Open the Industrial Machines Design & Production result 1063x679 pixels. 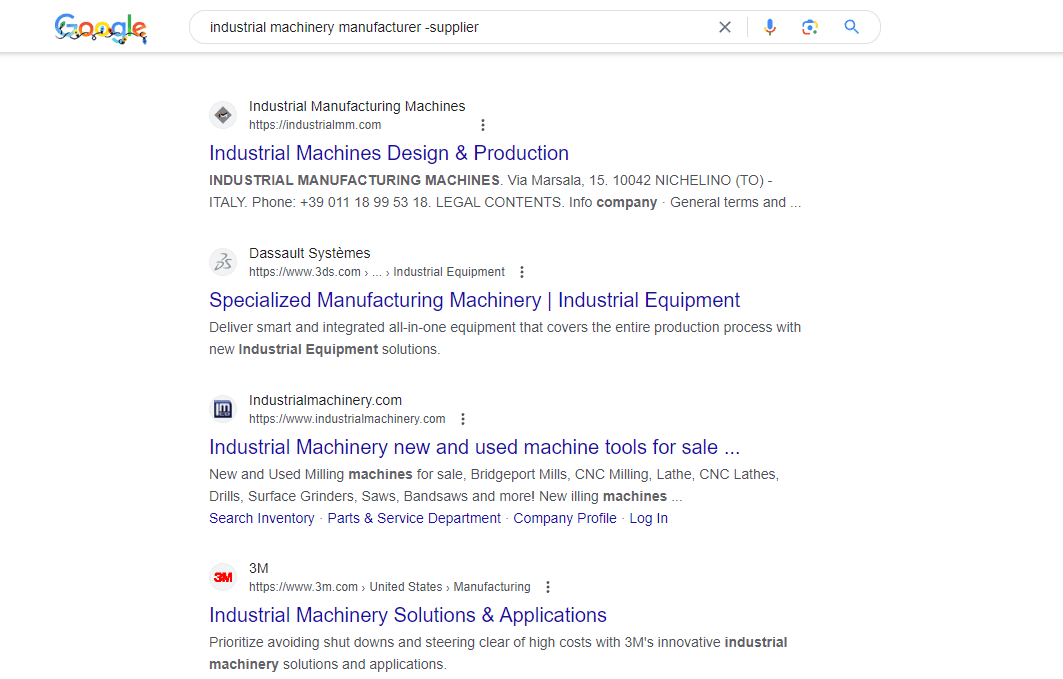(x=388, y=153)
